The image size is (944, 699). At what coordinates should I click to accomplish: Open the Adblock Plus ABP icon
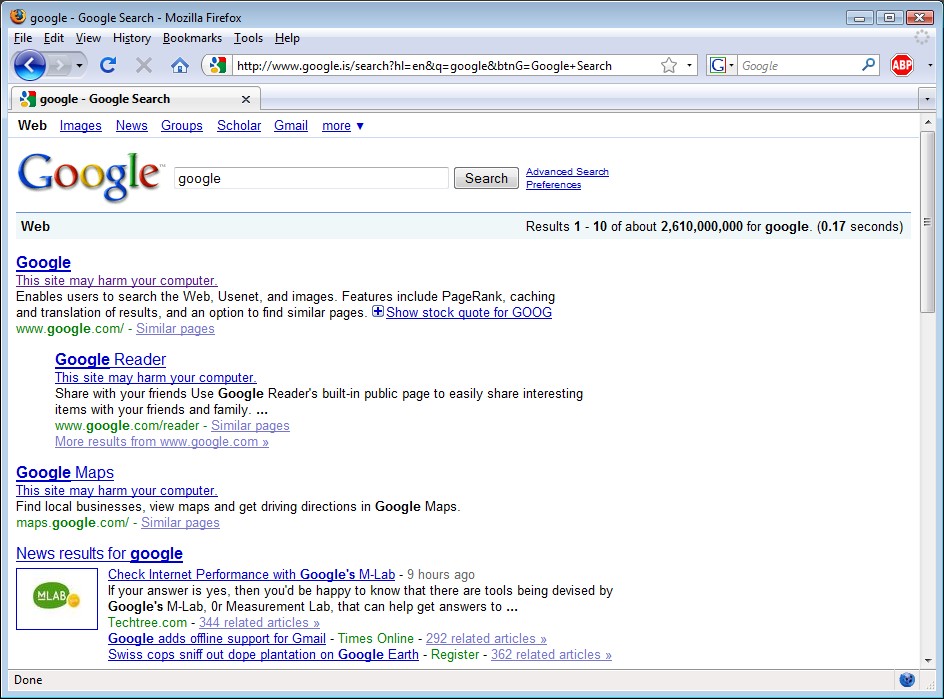coord(902,65)
